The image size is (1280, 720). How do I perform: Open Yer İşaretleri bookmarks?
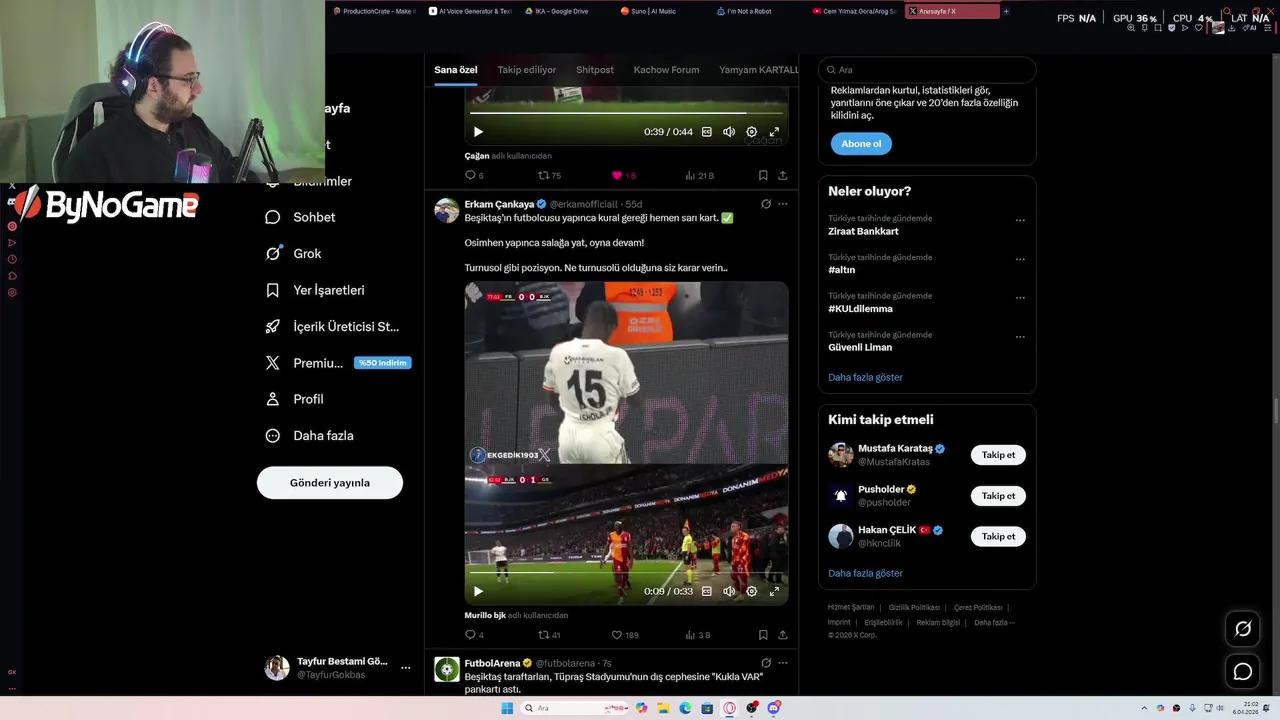[x=315, y=290]
